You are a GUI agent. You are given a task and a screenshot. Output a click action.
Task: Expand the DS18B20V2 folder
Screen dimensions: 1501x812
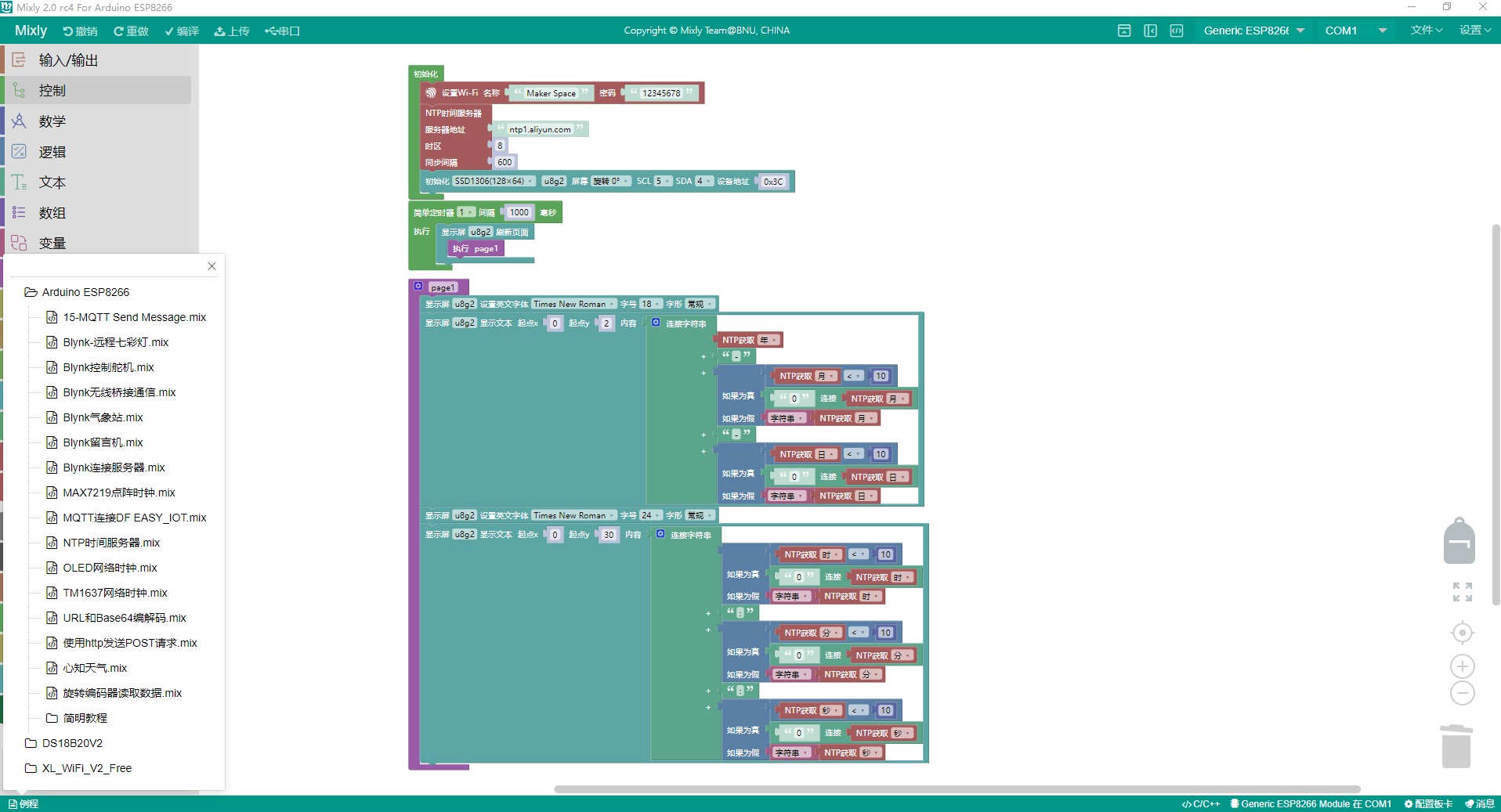63,743
